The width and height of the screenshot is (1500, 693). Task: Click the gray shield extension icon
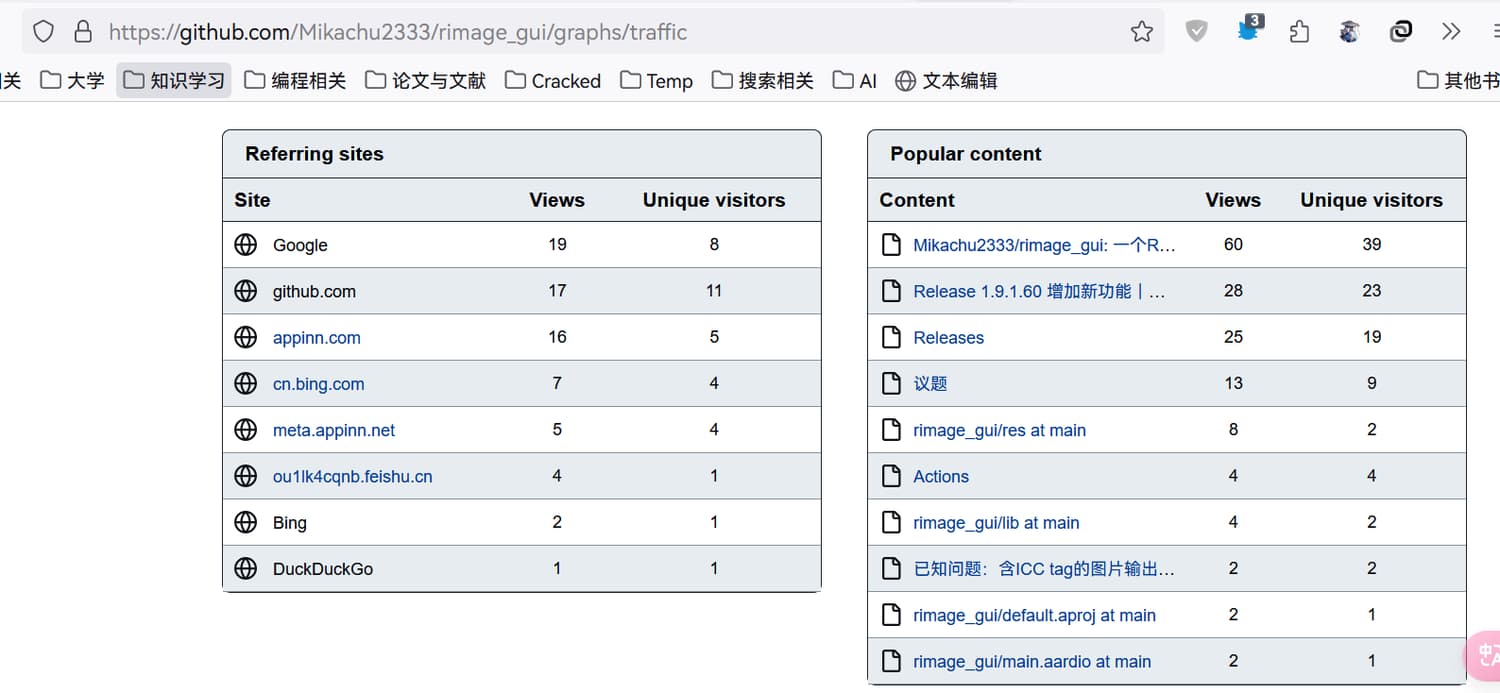click(1196, 32)
